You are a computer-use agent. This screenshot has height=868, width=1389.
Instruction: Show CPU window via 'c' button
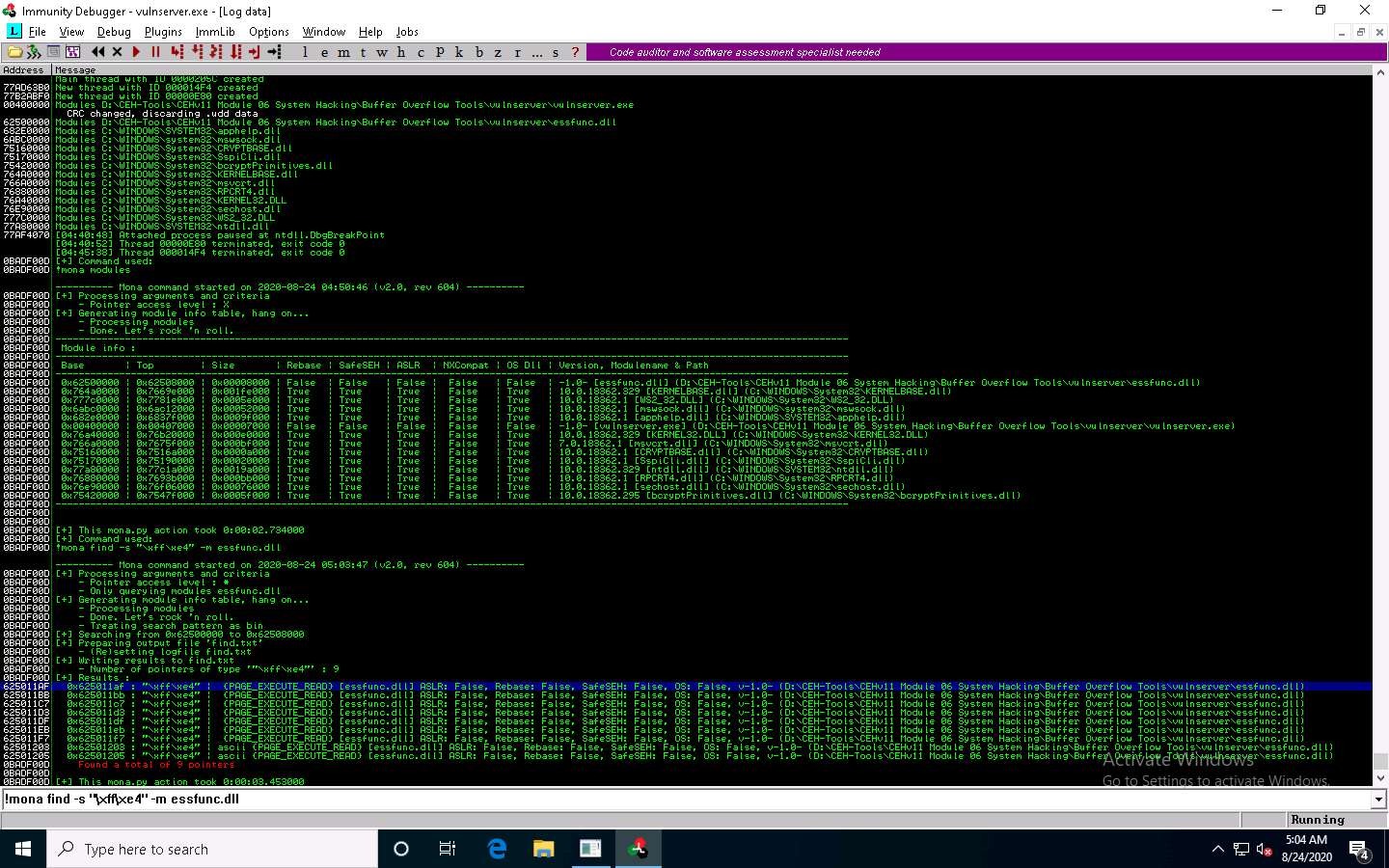(x=421, y=52)
